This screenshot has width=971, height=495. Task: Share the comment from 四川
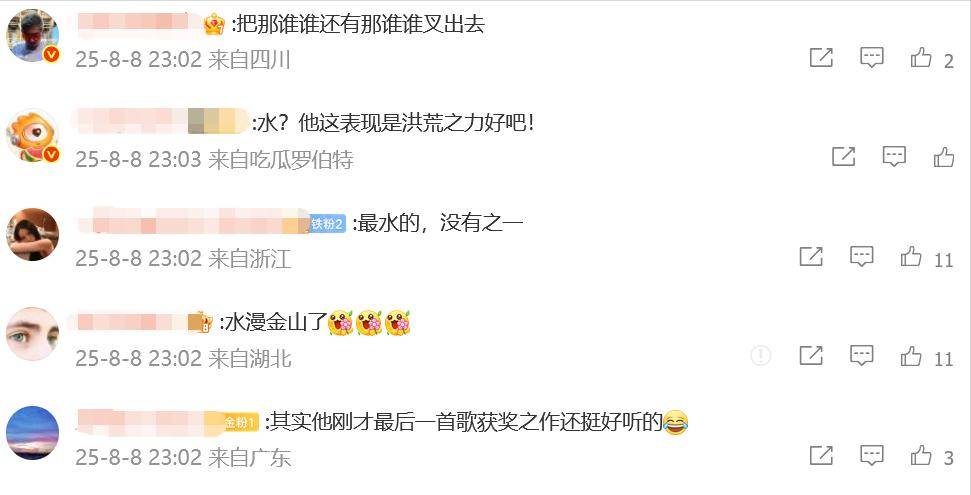(821, 58)
